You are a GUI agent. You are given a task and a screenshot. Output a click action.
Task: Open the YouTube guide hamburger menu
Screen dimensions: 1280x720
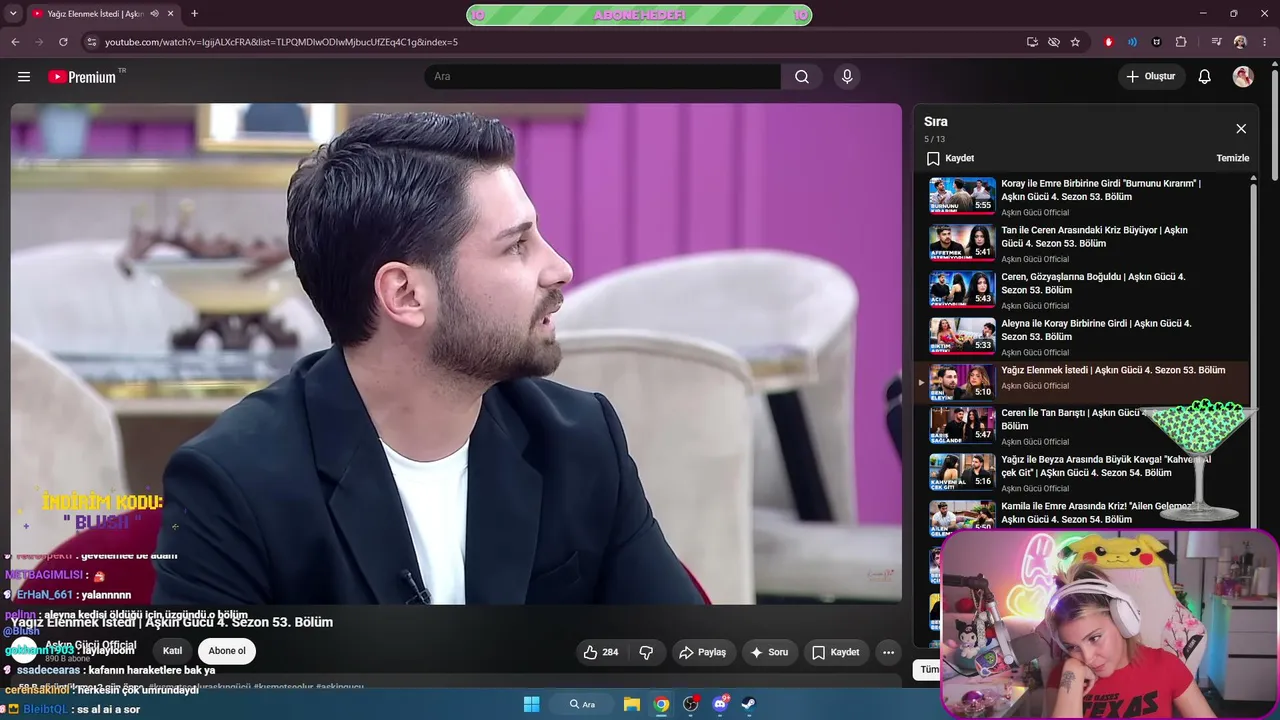tap(24, 77)
